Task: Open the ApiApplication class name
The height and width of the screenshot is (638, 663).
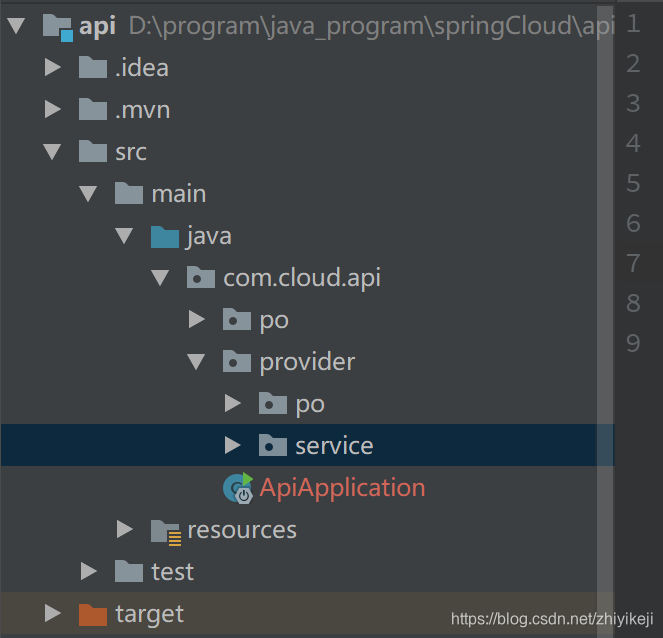Action: click(342, 489)
